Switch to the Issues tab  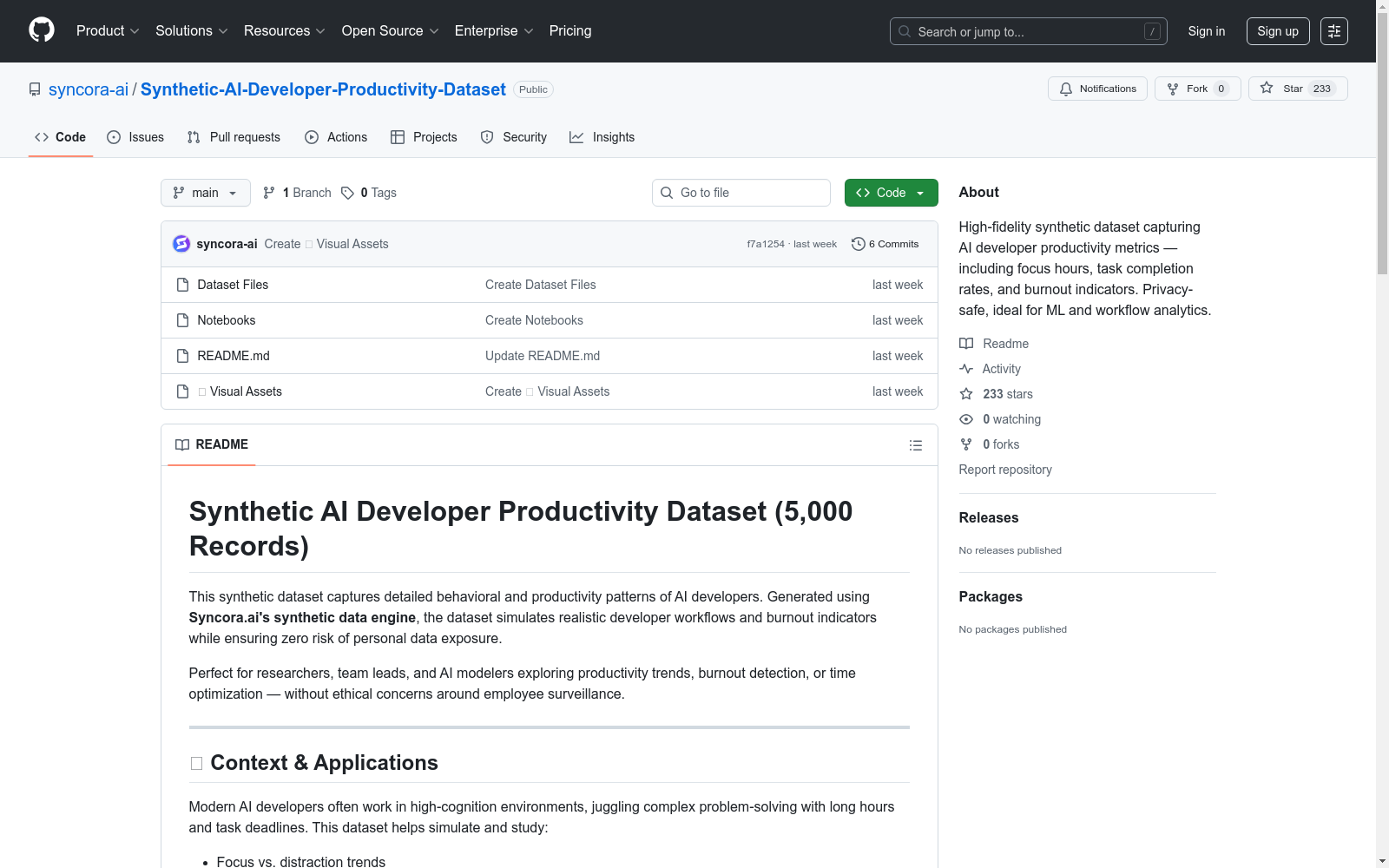tap(135, 137)
